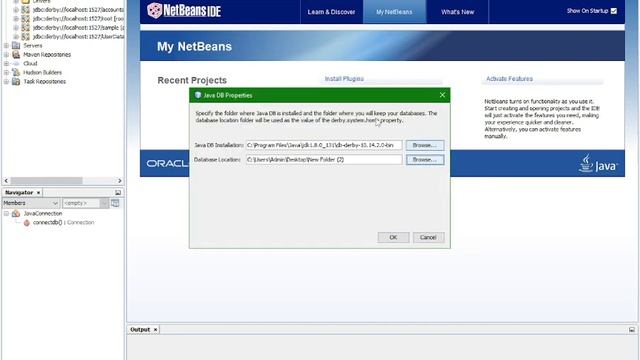This screenshot has height=360, width=640.
Task: Click the NetBeans IDE logo
Action: coord(184,11)
